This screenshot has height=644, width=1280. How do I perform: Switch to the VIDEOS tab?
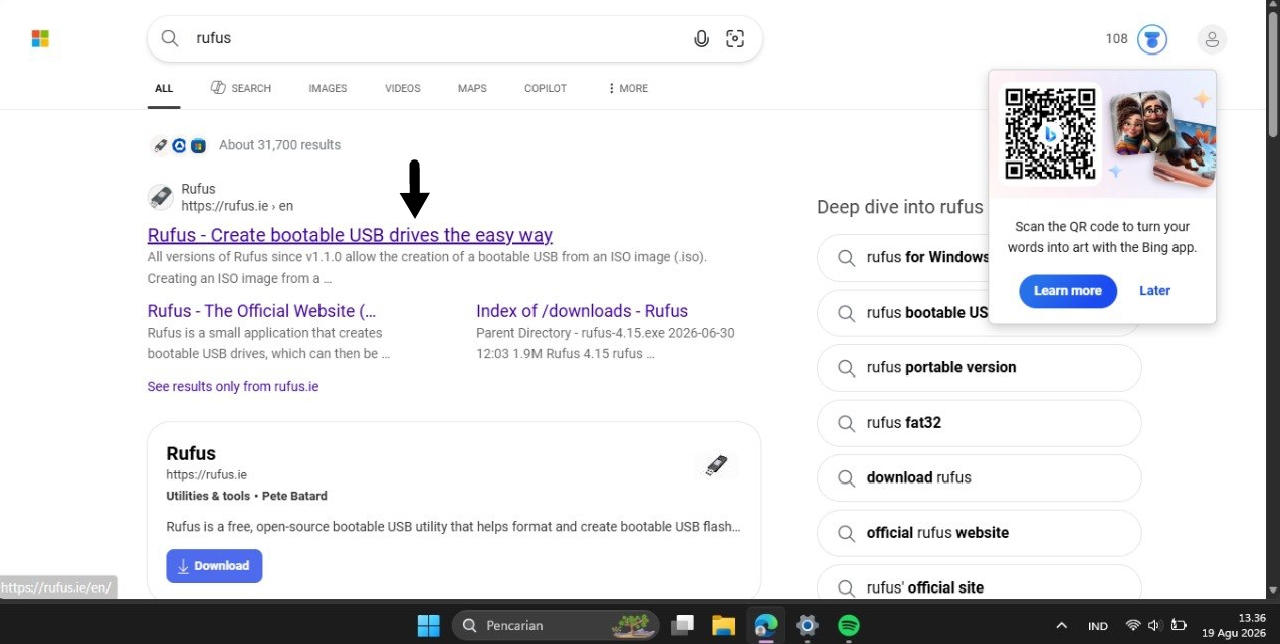403,88
